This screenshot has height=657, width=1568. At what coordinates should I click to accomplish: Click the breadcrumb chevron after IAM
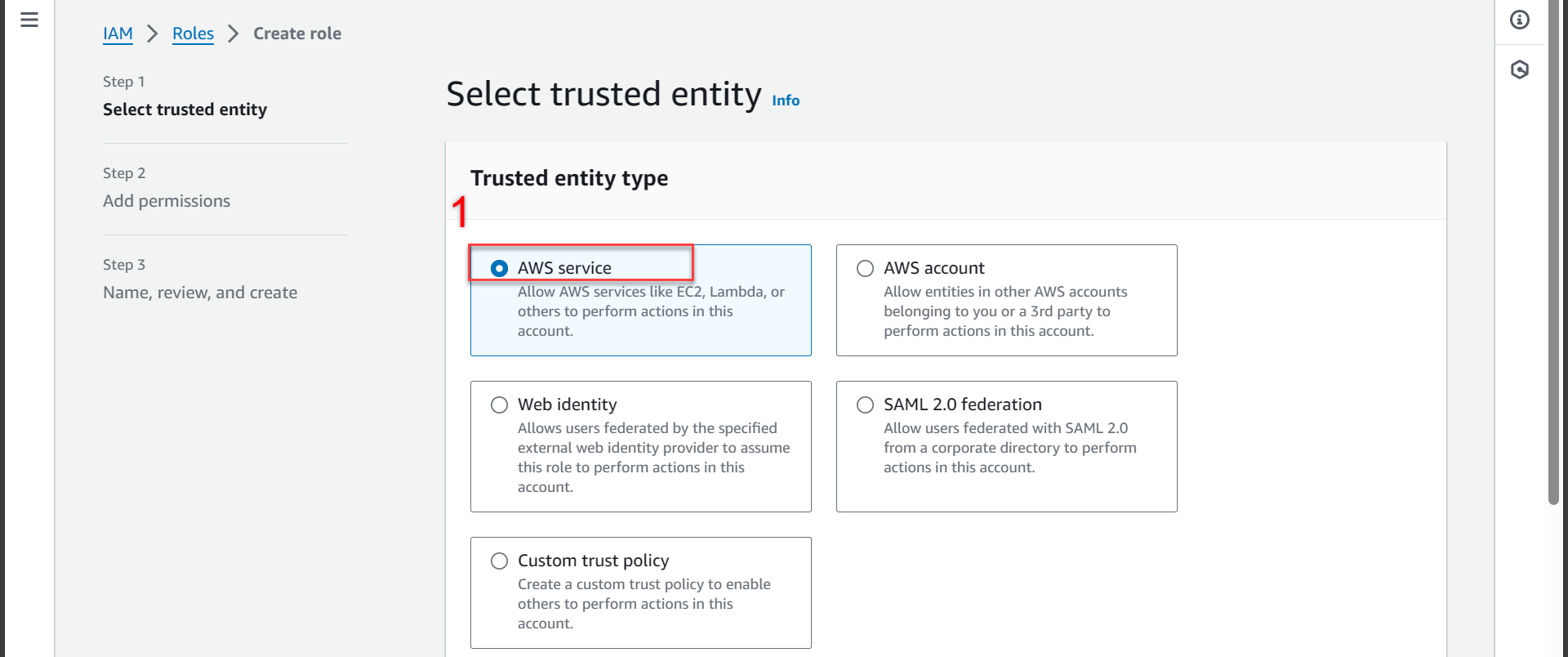[x=152, y=34]
